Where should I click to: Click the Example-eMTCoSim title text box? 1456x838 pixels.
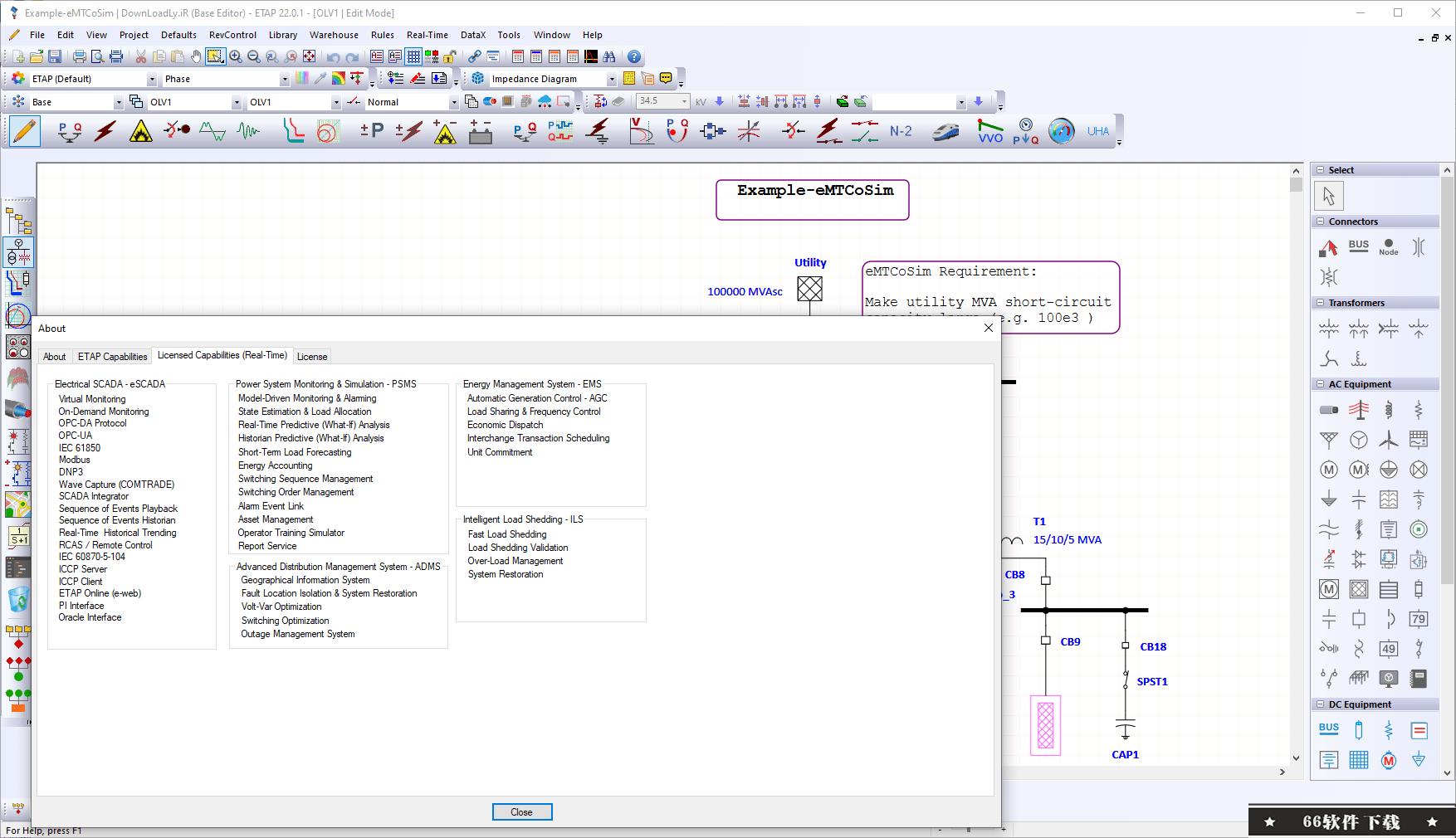[813, 200]
